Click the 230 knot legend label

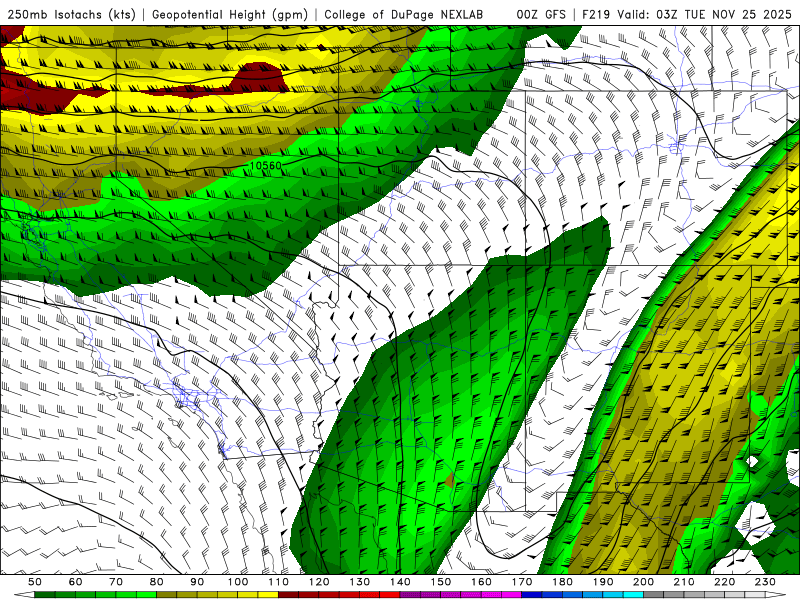point(765,582)
